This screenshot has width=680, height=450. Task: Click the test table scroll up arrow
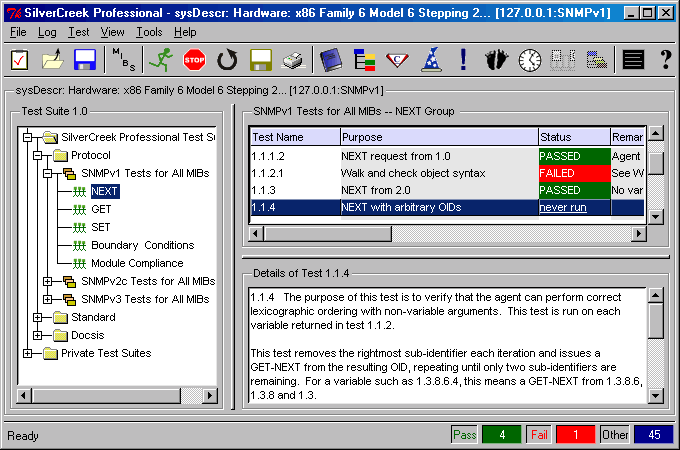click(656, 134)
